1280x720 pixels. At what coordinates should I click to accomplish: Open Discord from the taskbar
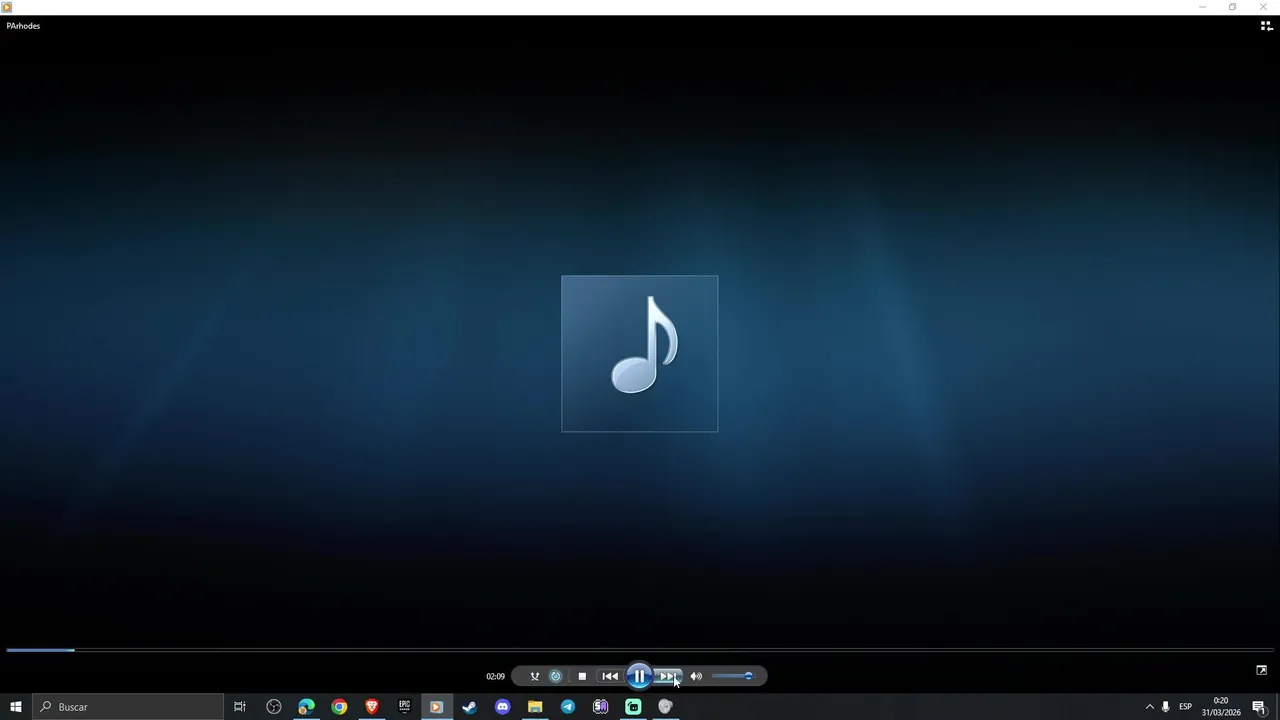(502, 707)
